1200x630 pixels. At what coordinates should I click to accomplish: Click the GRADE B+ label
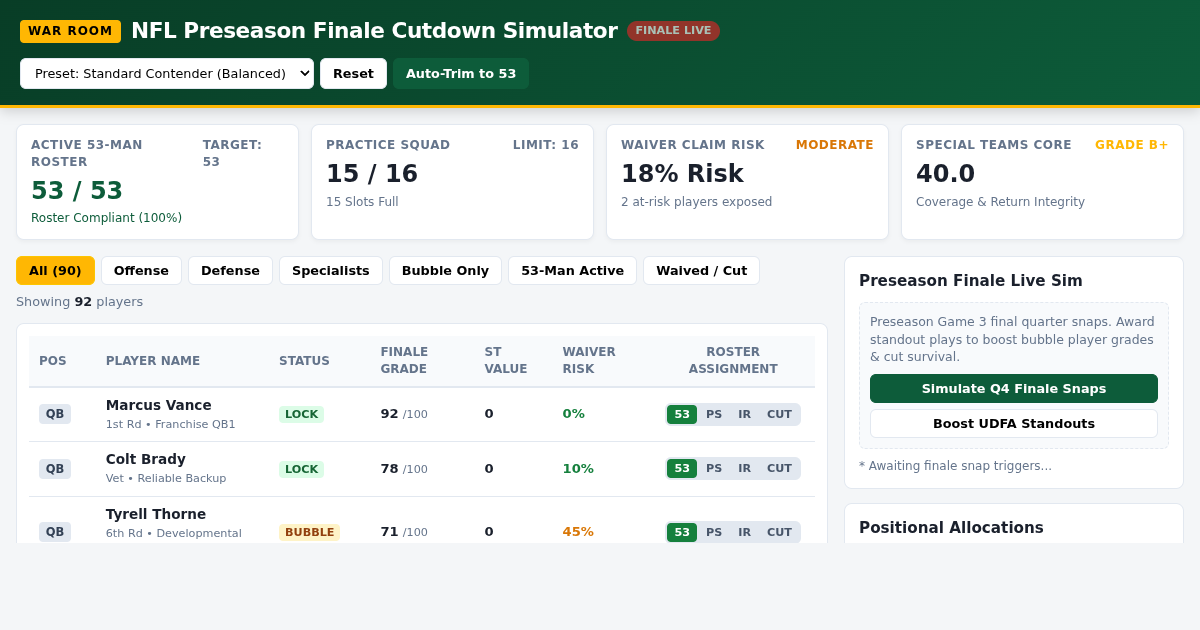(x=1132, y=145)
